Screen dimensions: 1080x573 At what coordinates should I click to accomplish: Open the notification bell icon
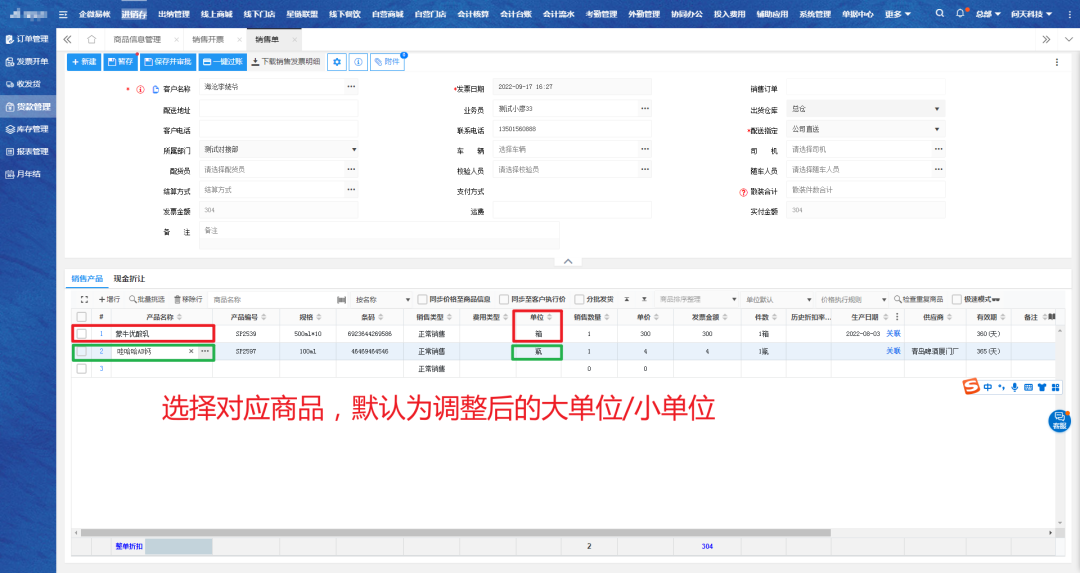tap(961, 14)
